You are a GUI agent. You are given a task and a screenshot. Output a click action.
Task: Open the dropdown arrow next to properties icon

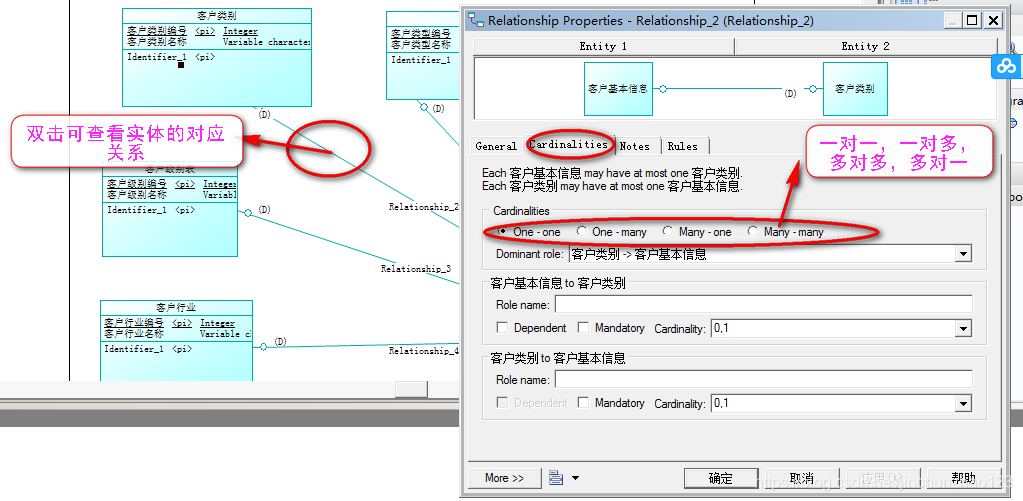click(x=575, y=478)
